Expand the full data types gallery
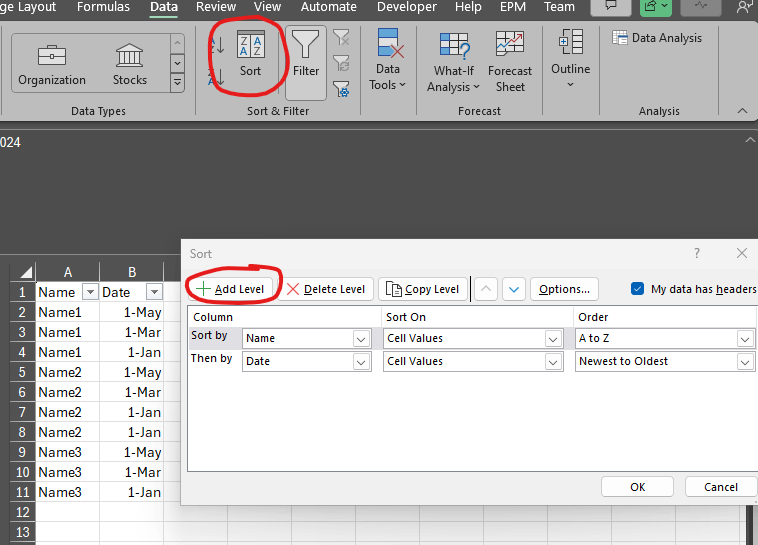This screenshot has height=545, width=758. pos(177,82)
